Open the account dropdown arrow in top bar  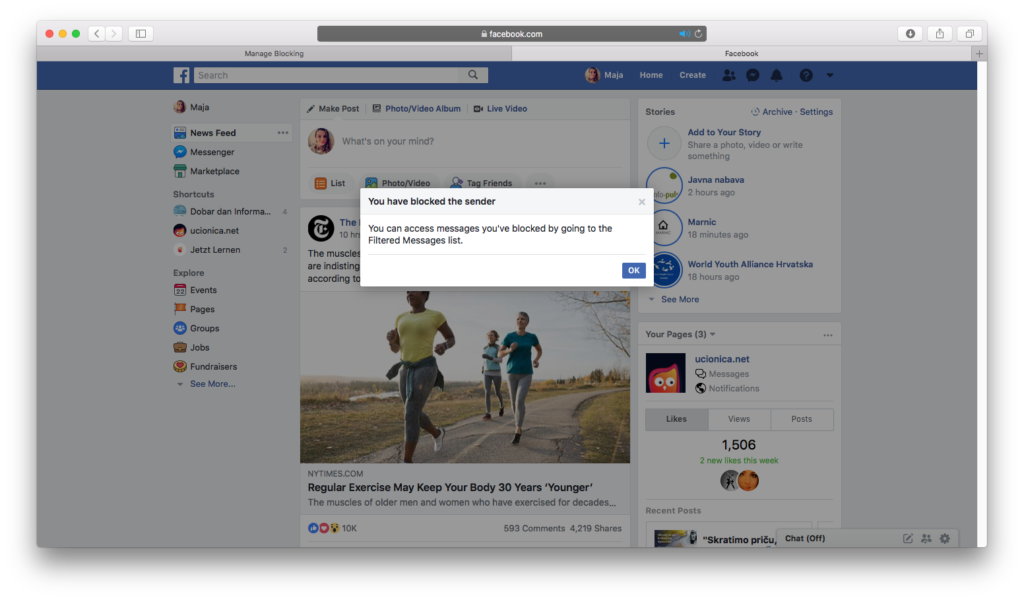829,75
